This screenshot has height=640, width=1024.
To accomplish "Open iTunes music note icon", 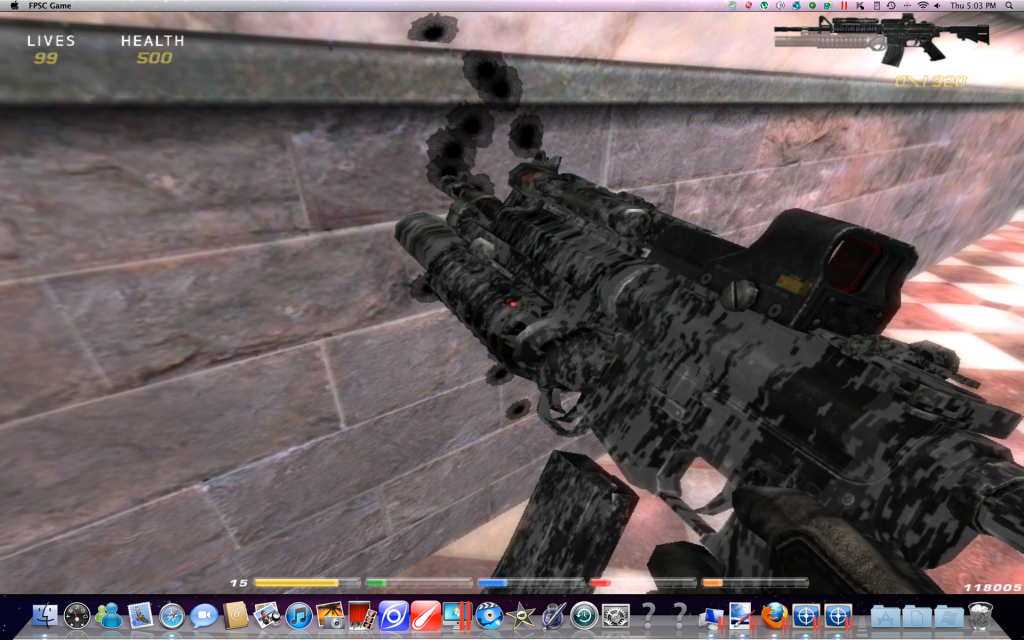I will (298, 616).
